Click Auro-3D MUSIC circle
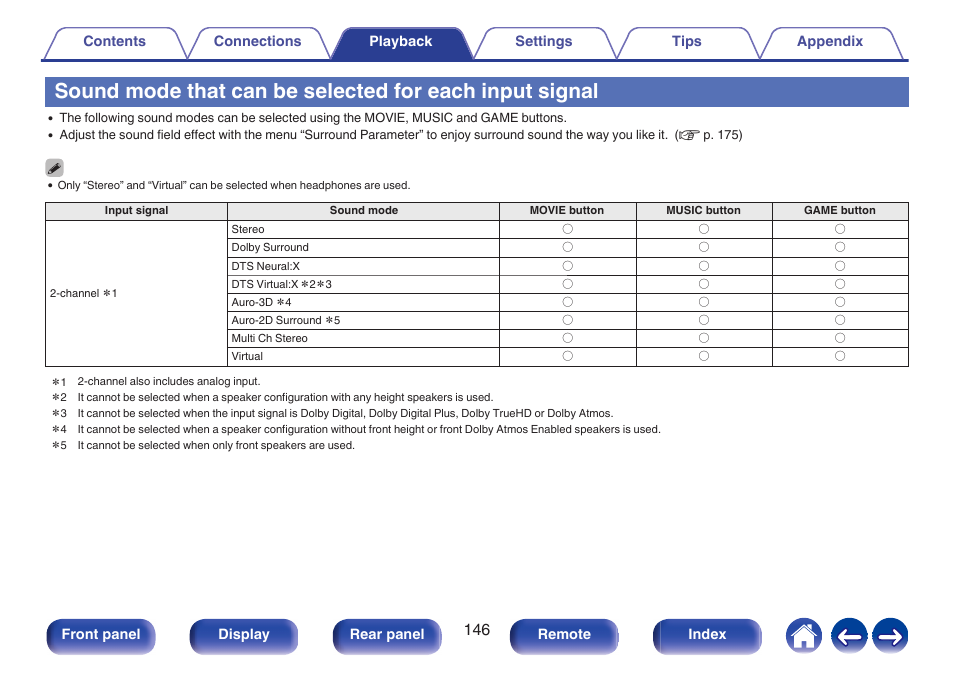This screenshot has width=954, height=673. (x=704, y=302)
